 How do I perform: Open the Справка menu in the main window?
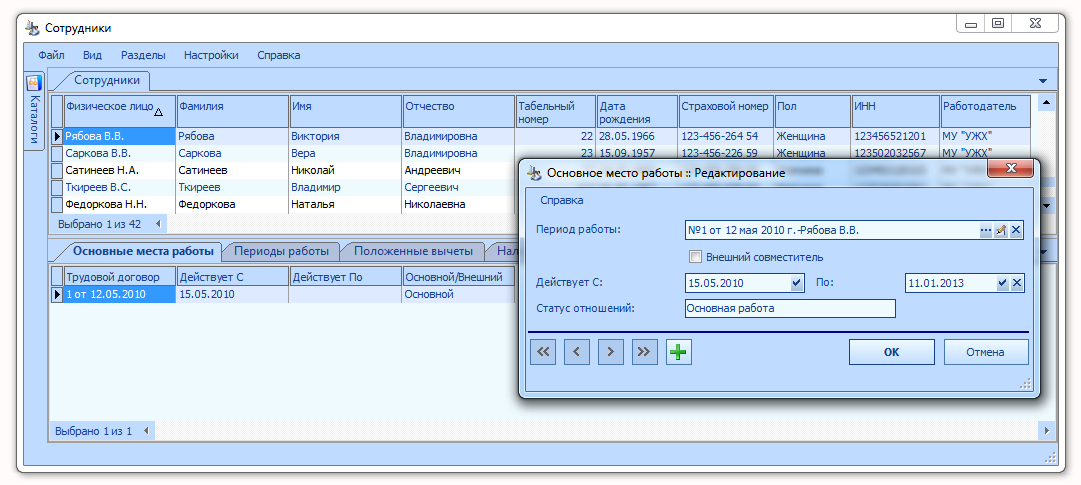coord(279,55)
